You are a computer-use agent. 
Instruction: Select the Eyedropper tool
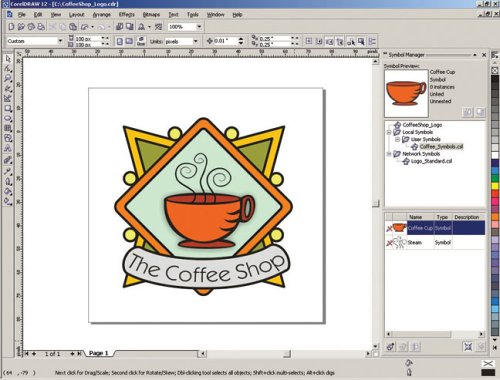8,171
